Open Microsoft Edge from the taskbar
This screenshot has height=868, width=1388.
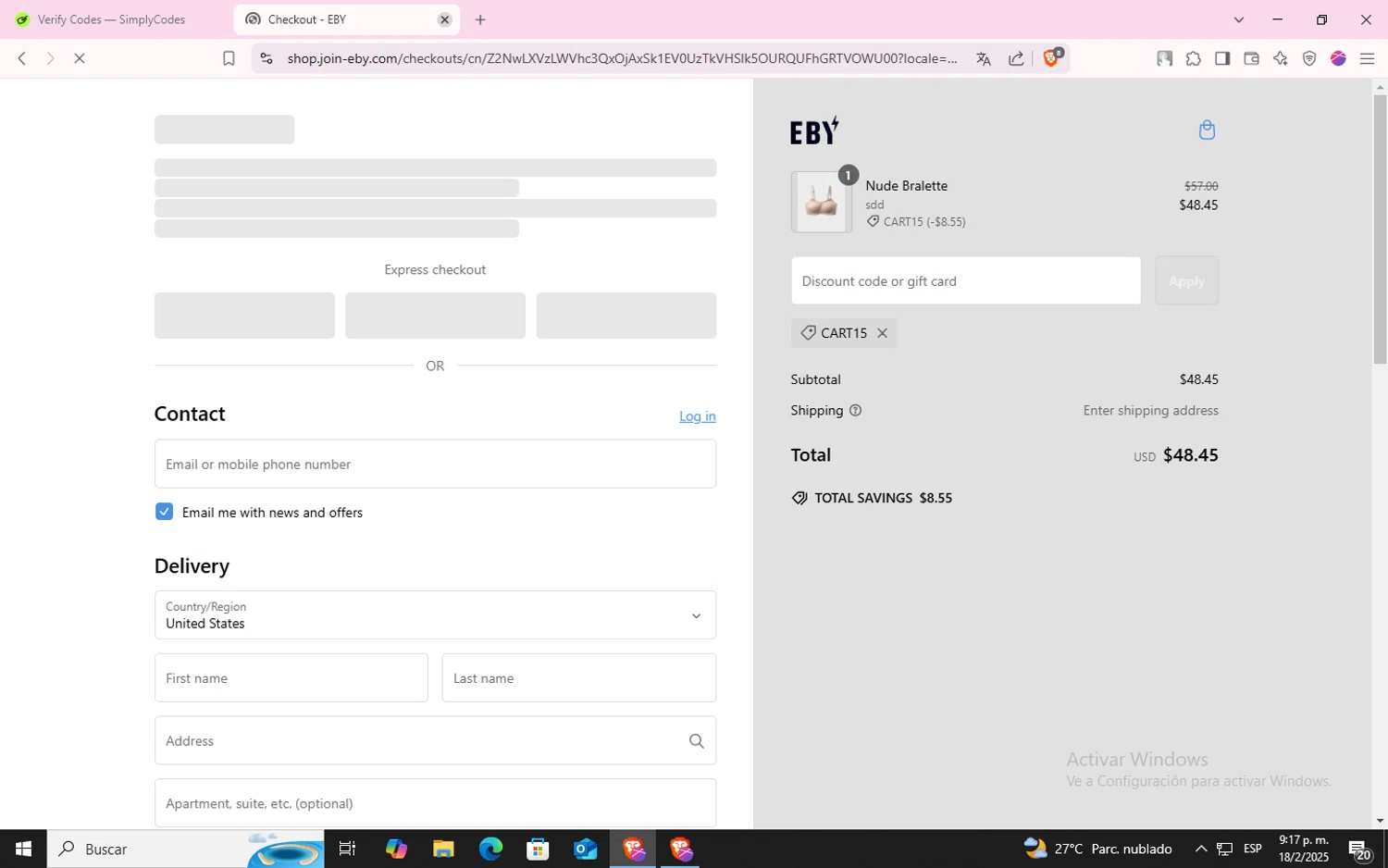(x=490, y=849)
